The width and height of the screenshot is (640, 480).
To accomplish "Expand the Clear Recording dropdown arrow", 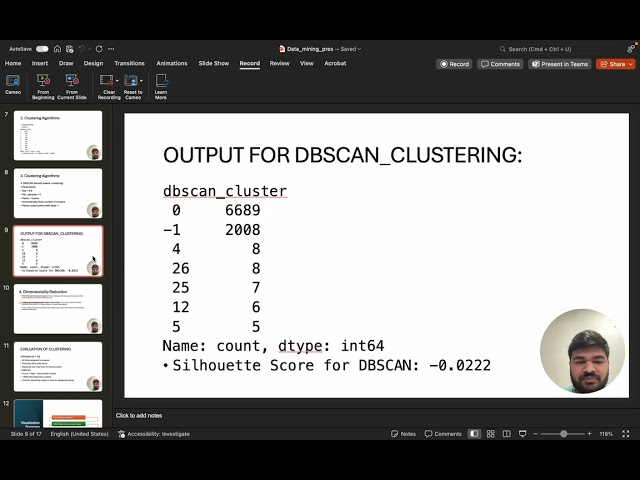I will click(117, 81).
